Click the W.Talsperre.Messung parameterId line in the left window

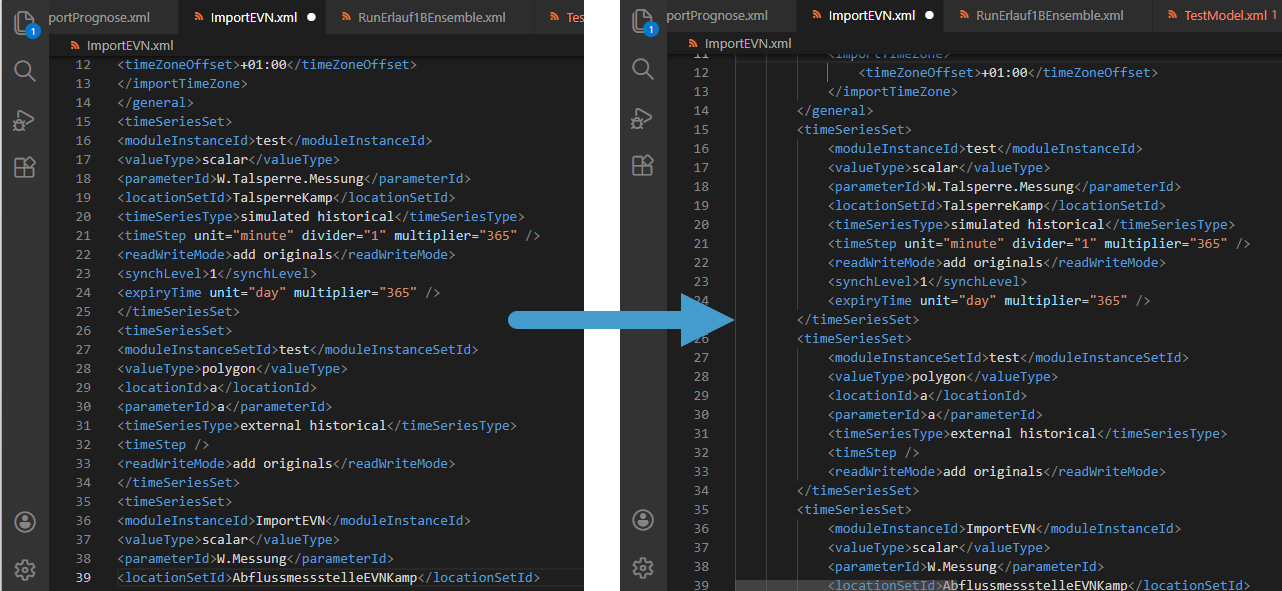(294, 178)
